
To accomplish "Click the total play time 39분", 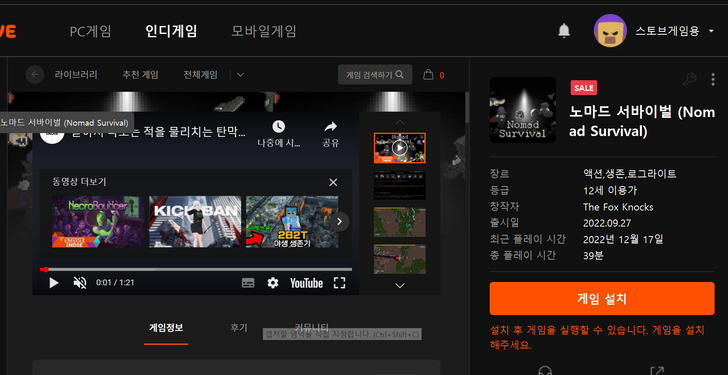I will tap(593, 256).
